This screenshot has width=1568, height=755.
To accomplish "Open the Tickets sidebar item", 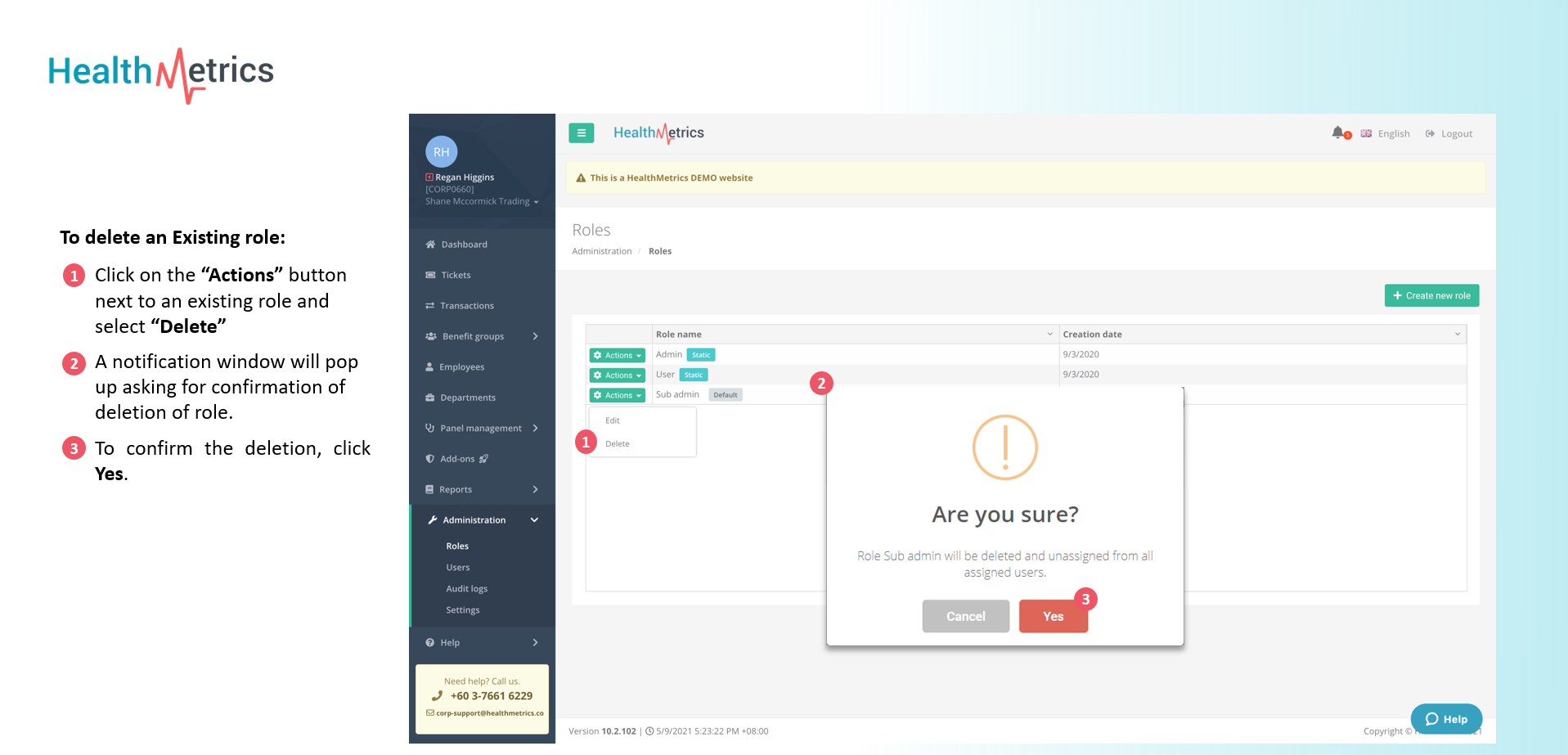I will coord(456,276).
